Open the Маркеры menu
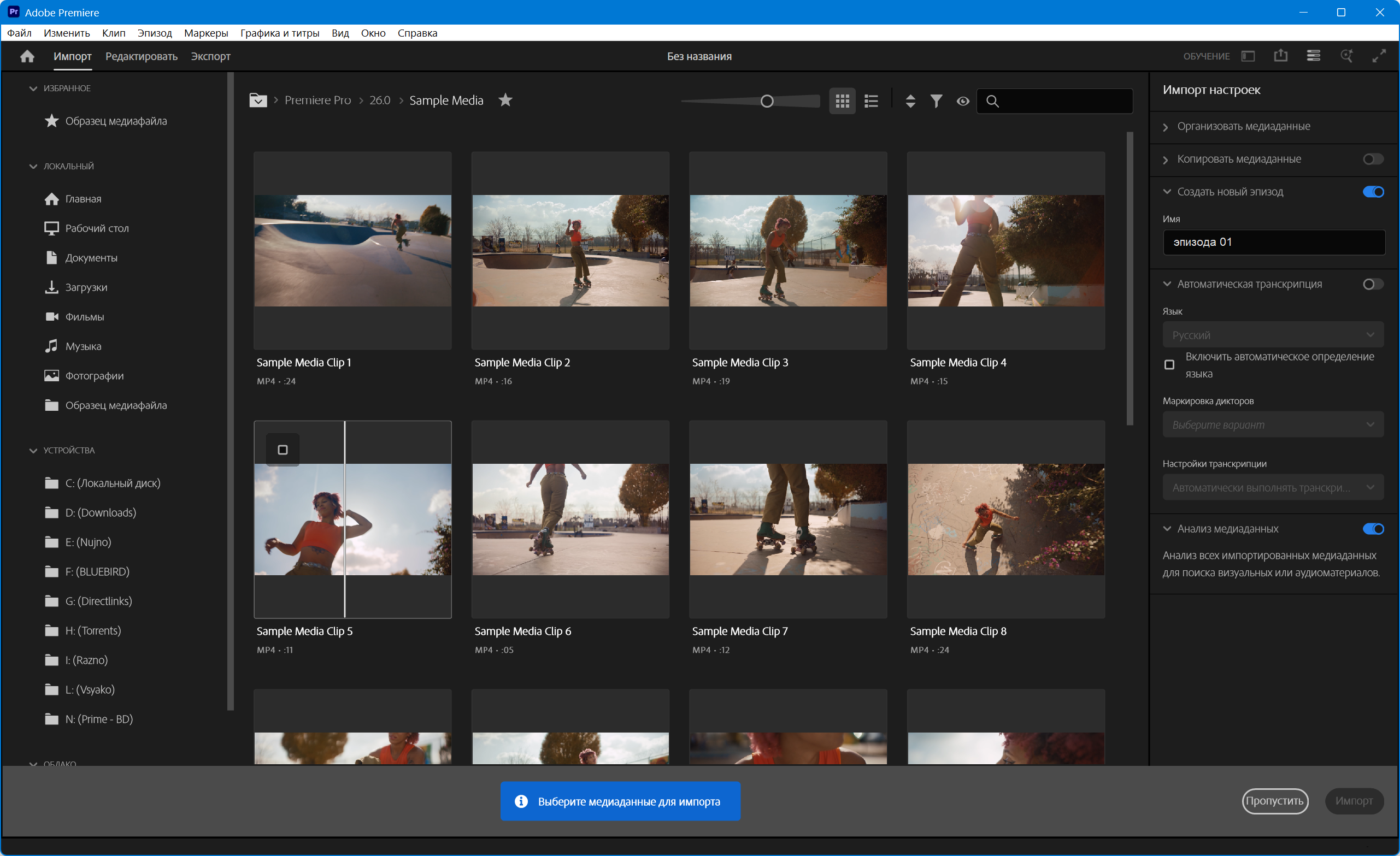 pyautogui.click(x=205, y=33)
